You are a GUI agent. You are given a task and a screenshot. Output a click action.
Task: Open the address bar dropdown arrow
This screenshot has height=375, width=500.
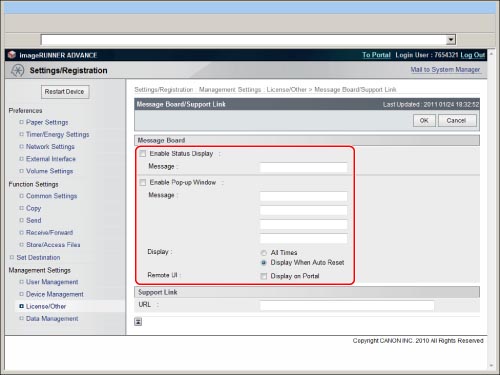pos(451,40)
